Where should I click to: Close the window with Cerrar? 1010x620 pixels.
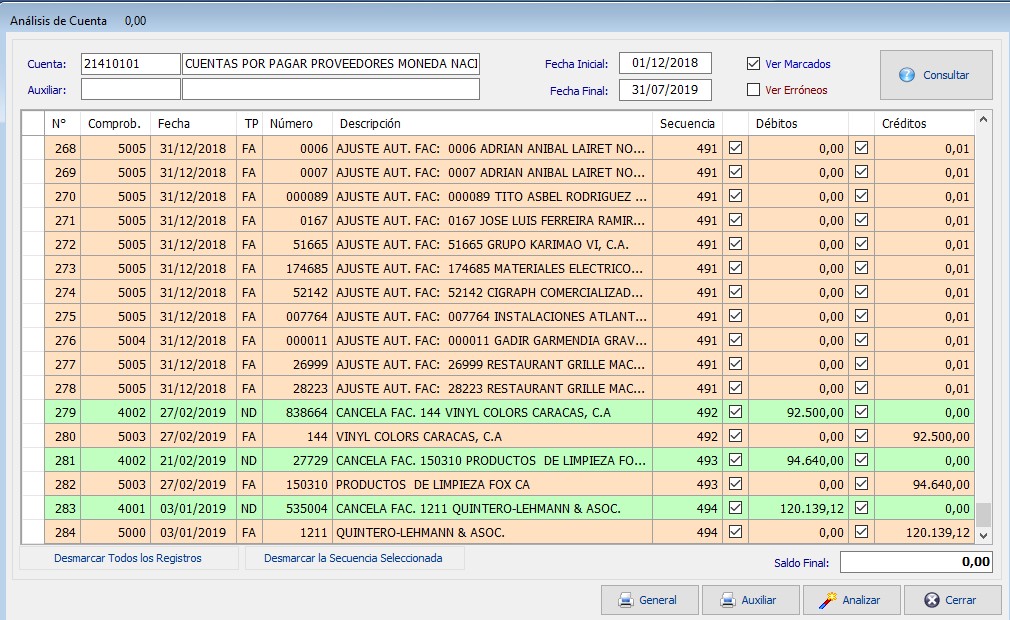coord(953,600)
